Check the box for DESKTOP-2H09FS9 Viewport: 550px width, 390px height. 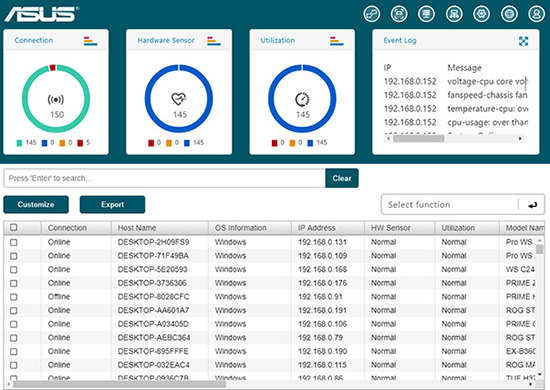click(14, 242)
